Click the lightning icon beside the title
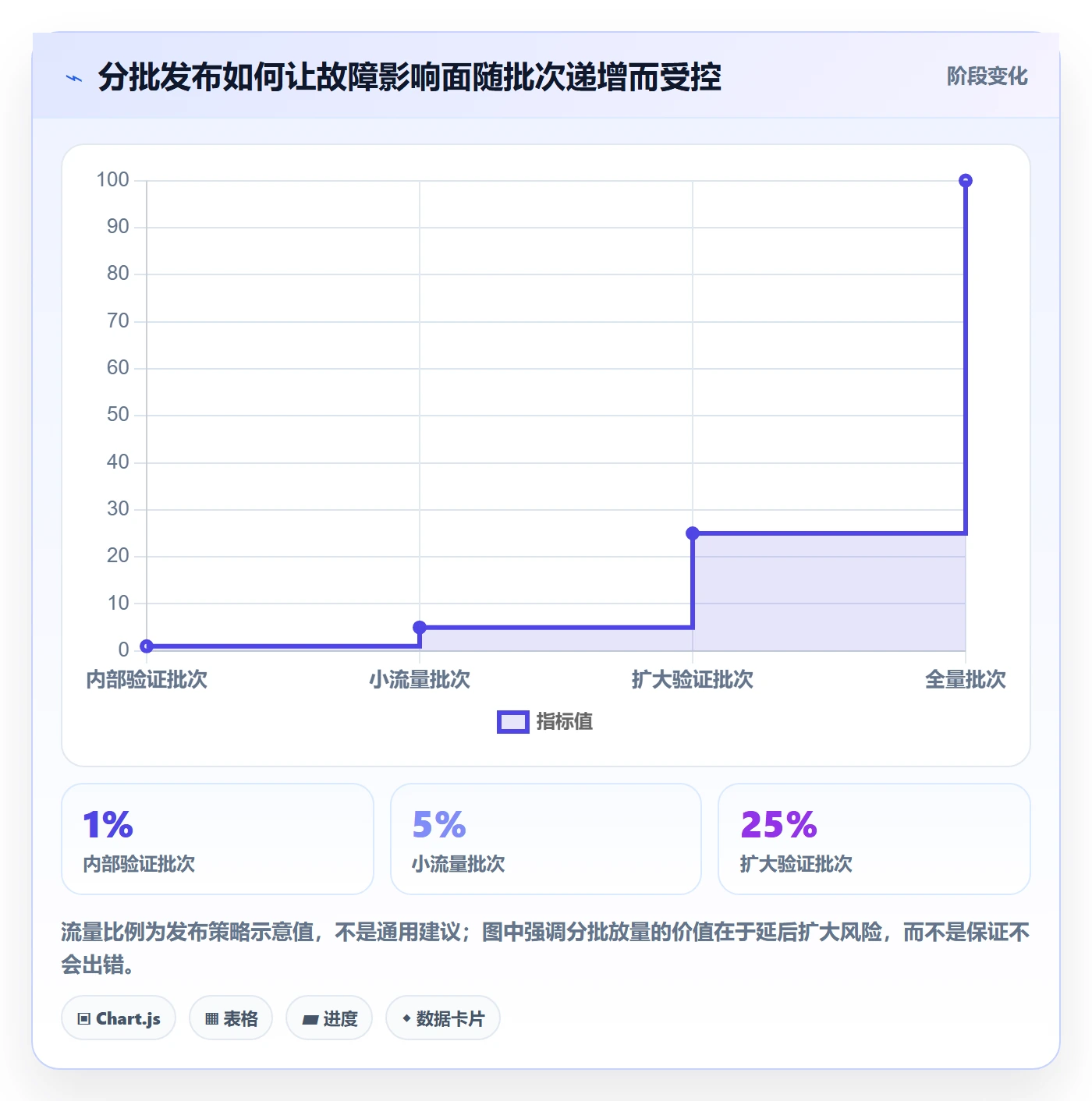 tap(74, 78)
